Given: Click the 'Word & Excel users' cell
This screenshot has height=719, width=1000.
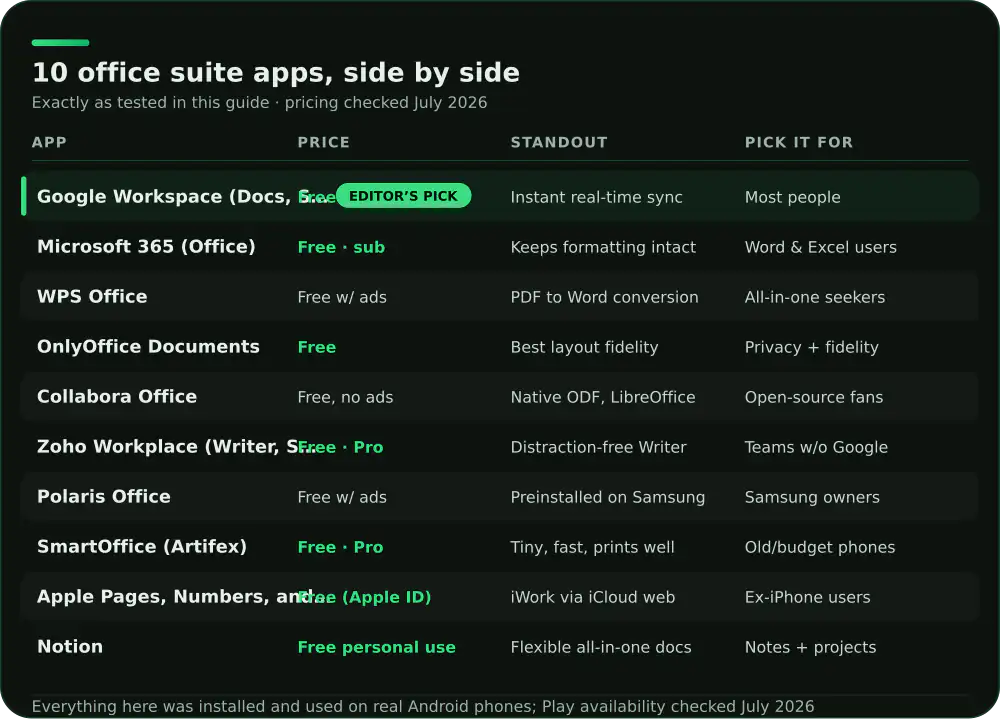Looking at the screenshot, I should click(x=820, y=248).
